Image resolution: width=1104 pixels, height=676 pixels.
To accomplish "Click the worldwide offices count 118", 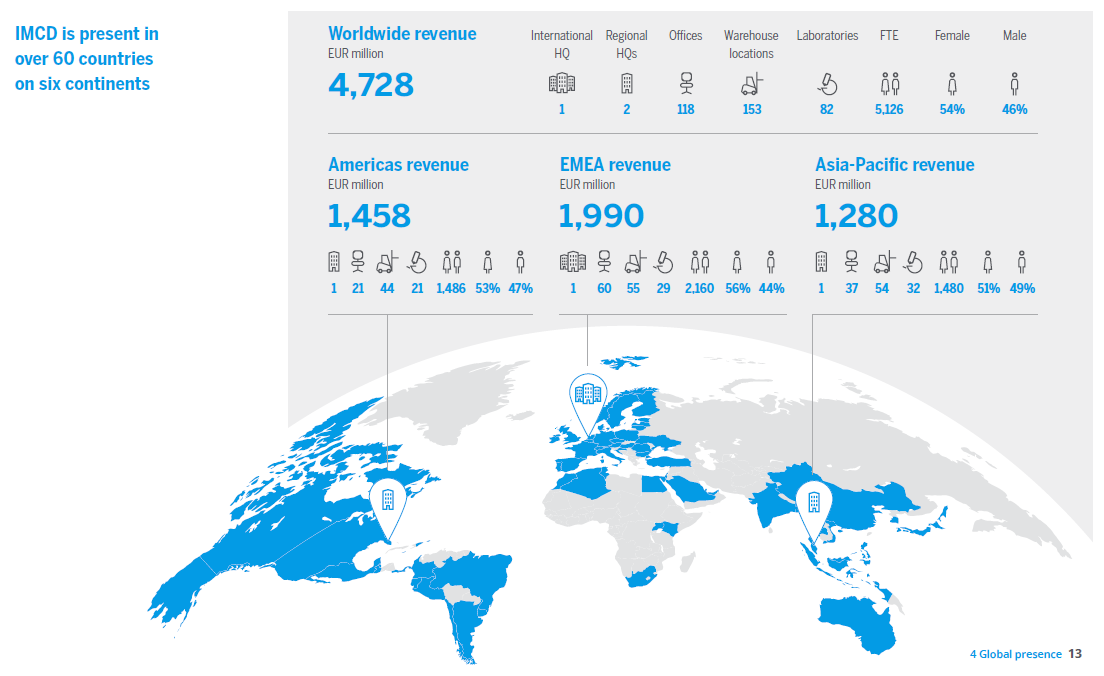I will [686, 109].
